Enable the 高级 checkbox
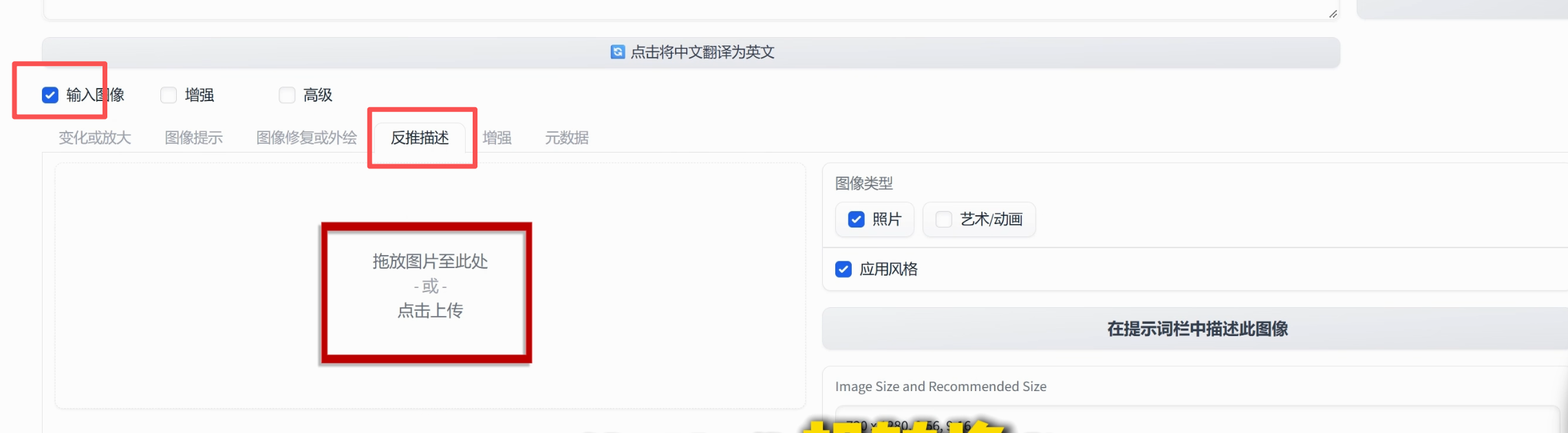The height and width of the screenshot is (433, 1568). (x=287, y=95)
